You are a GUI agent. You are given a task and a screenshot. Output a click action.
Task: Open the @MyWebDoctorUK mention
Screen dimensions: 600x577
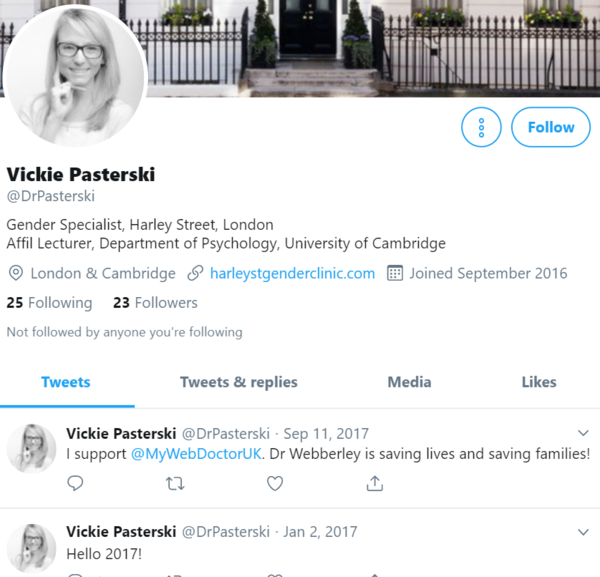pyautogui.click(x=198, y=454)
